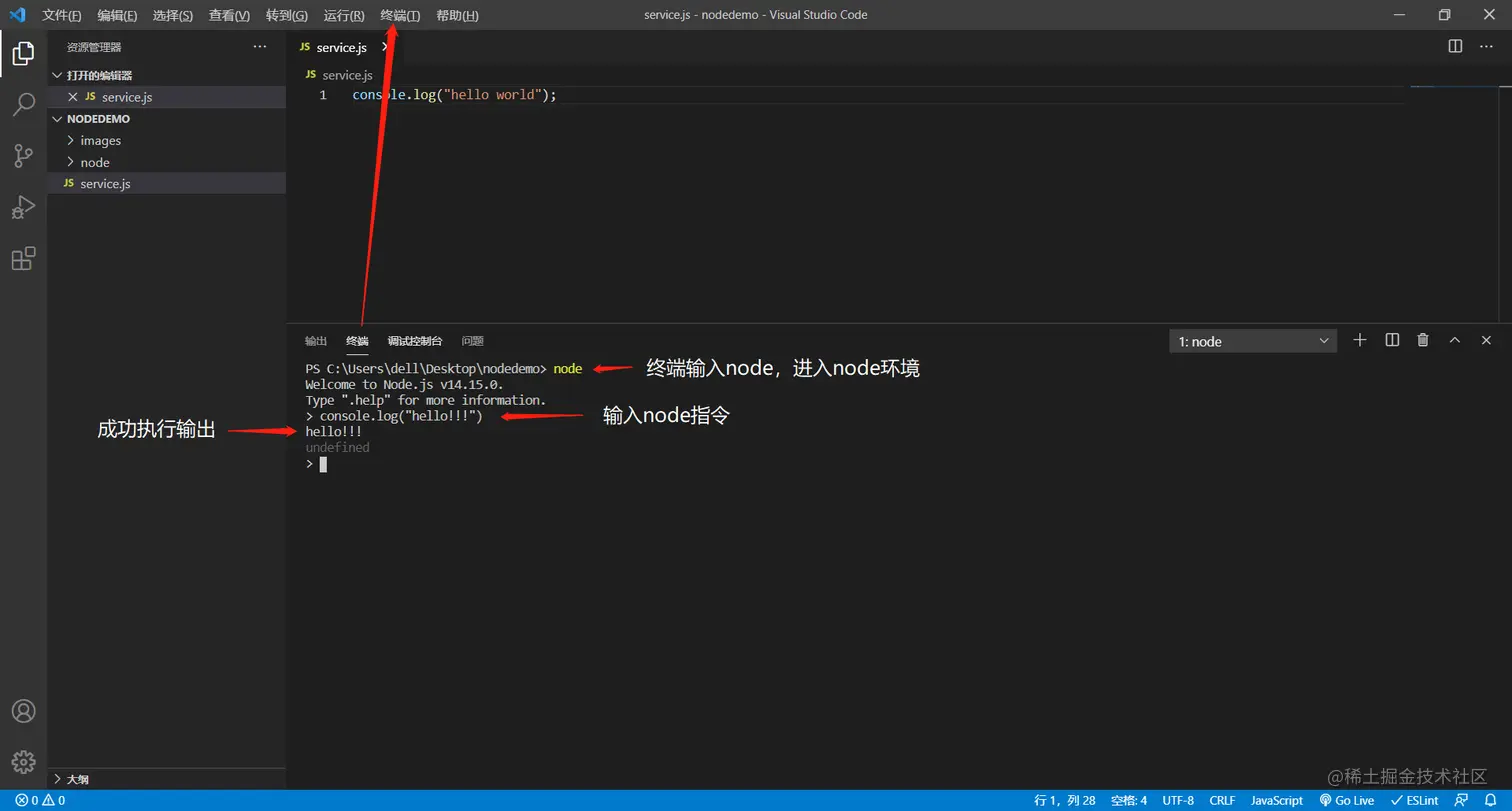Image resolution: width=1512 pixels, height=811 pixels.
Task: Change cursor position Ln 1 Col 28
Action: point(1064,800)
